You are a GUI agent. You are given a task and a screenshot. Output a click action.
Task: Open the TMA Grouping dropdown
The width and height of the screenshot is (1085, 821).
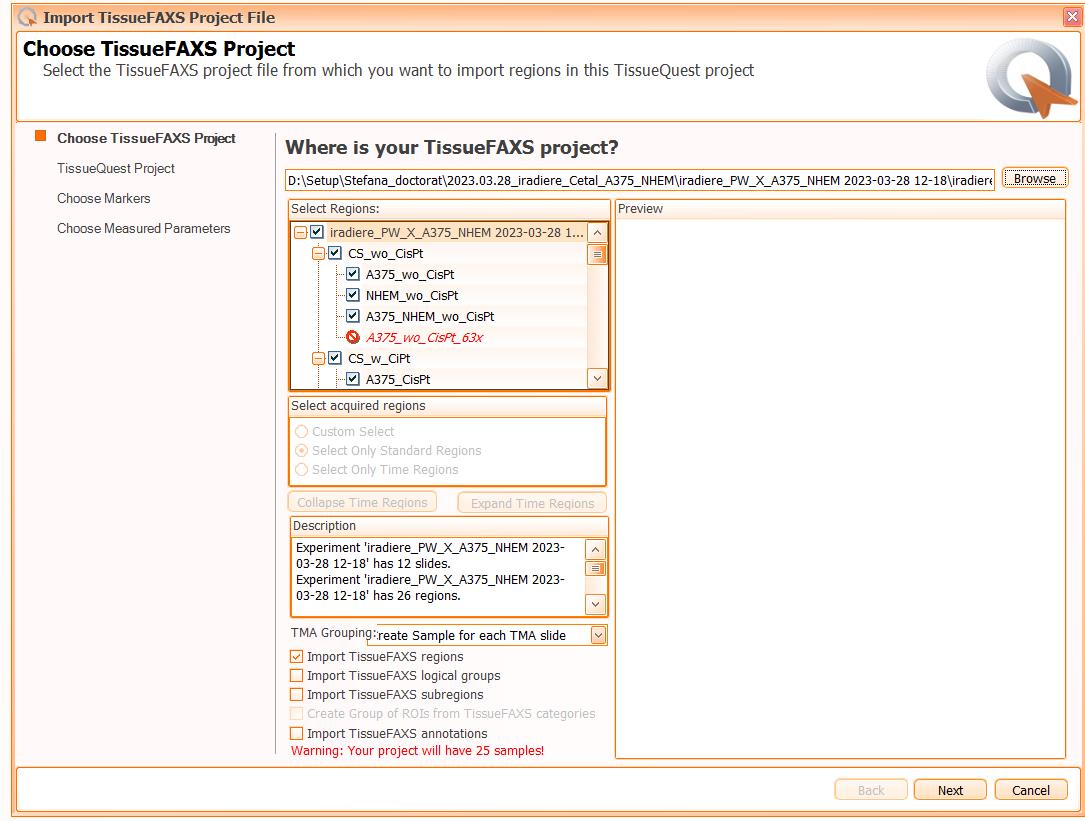coord(599,635)
